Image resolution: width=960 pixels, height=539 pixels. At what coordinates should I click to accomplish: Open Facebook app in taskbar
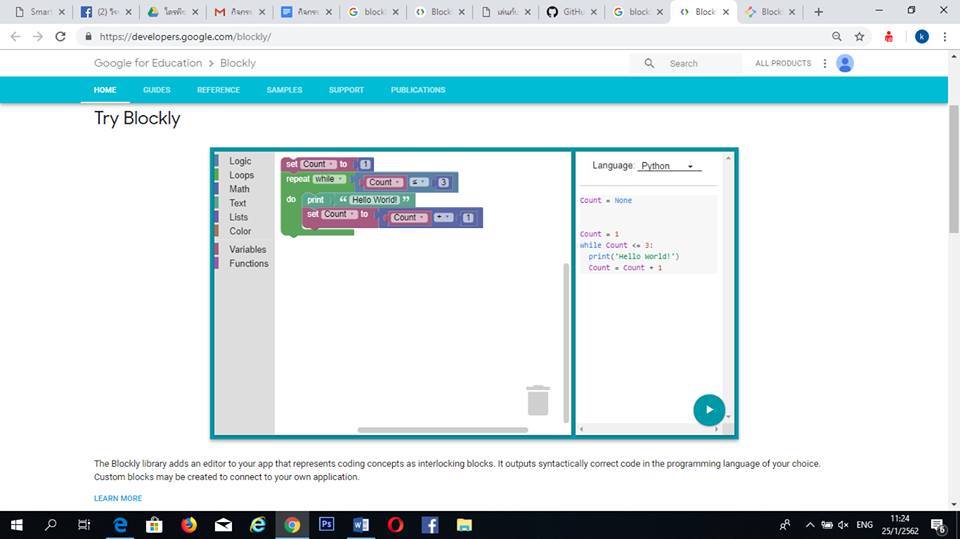click(x=430, y=525)
